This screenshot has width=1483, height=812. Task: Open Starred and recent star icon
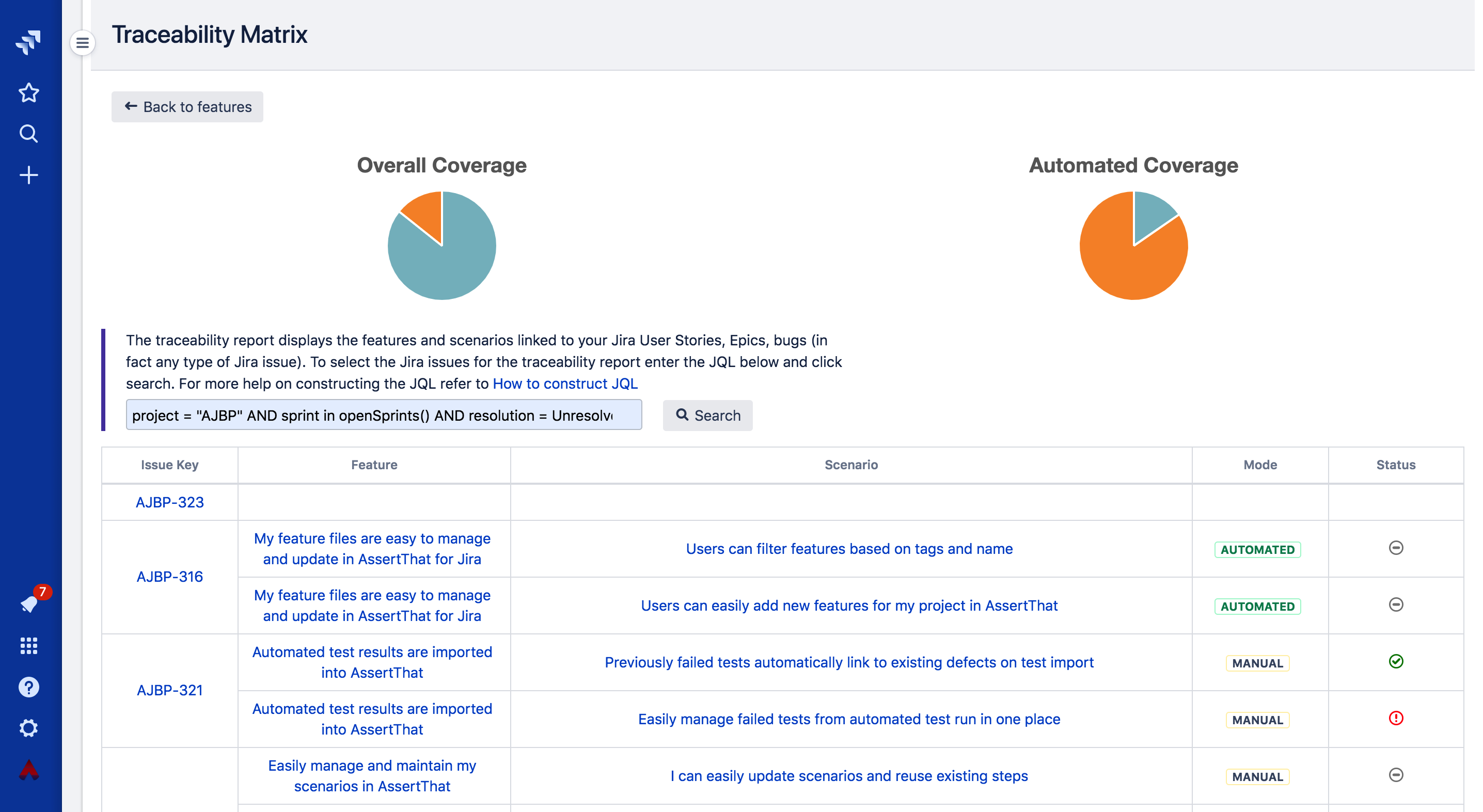(x=28, y=92)
